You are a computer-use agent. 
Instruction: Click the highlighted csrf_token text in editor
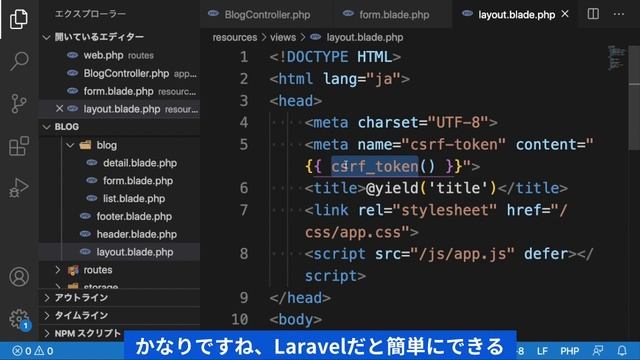click(374, 166)
